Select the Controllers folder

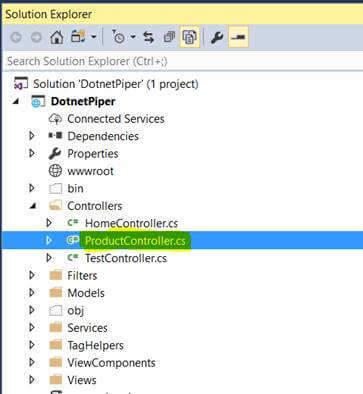coord(95,206)
